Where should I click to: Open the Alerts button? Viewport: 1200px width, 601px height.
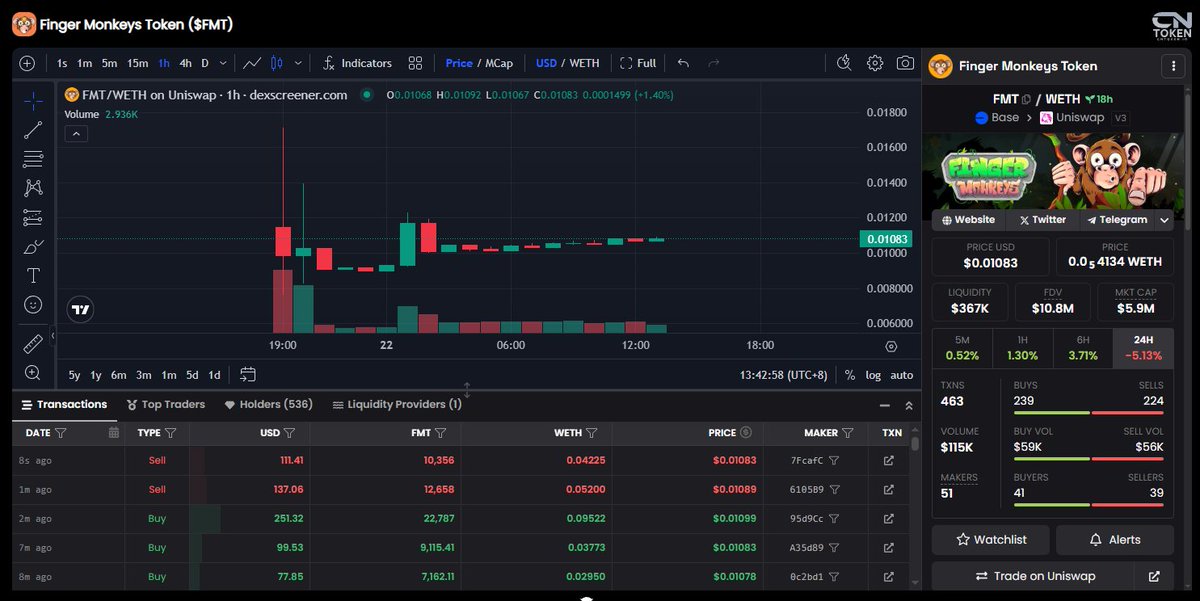coord(1115,539)
